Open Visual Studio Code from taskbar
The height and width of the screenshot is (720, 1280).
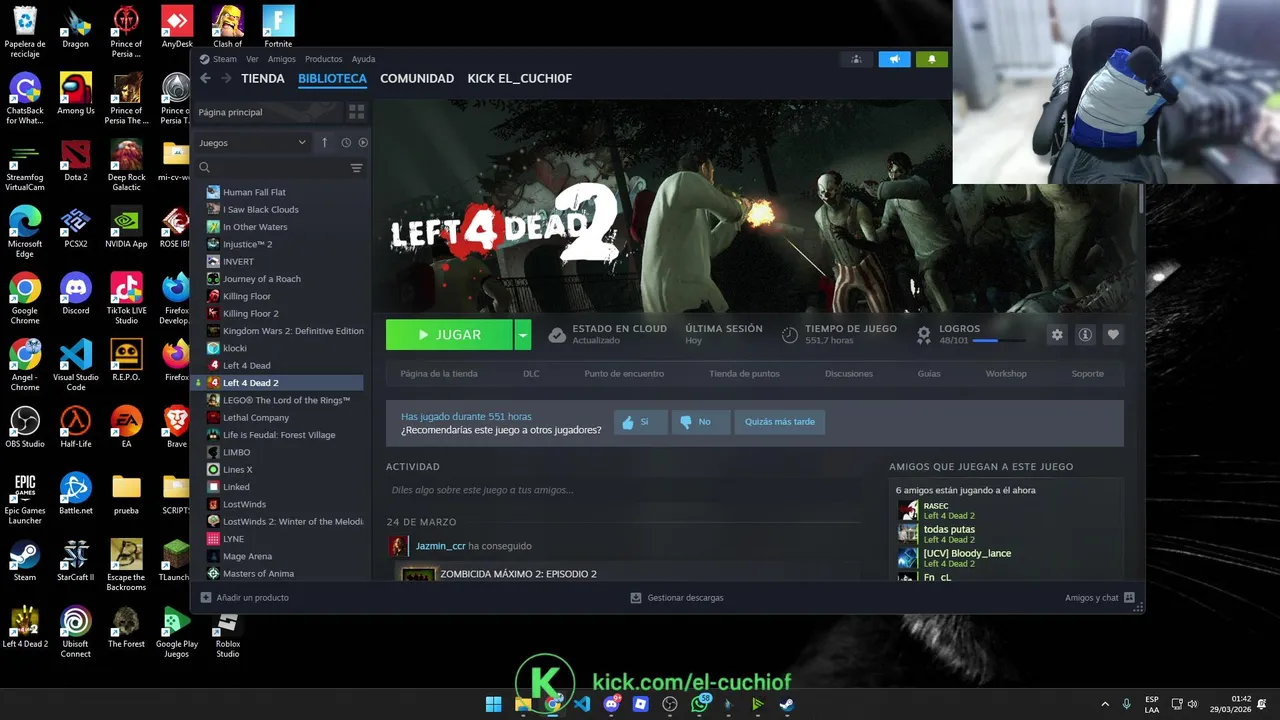point(582,704)
